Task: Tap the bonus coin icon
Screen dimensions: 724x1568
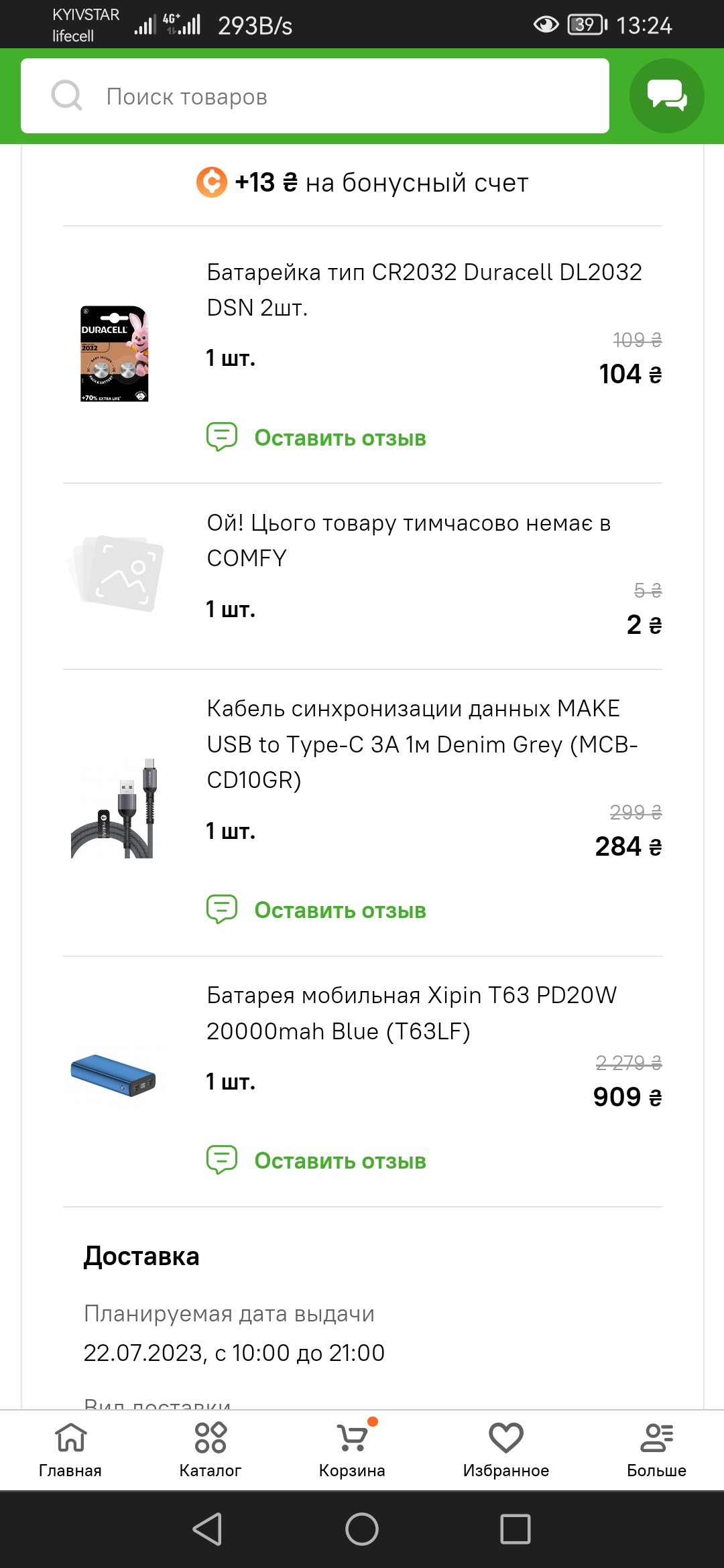Action: [x=212, y=182]
